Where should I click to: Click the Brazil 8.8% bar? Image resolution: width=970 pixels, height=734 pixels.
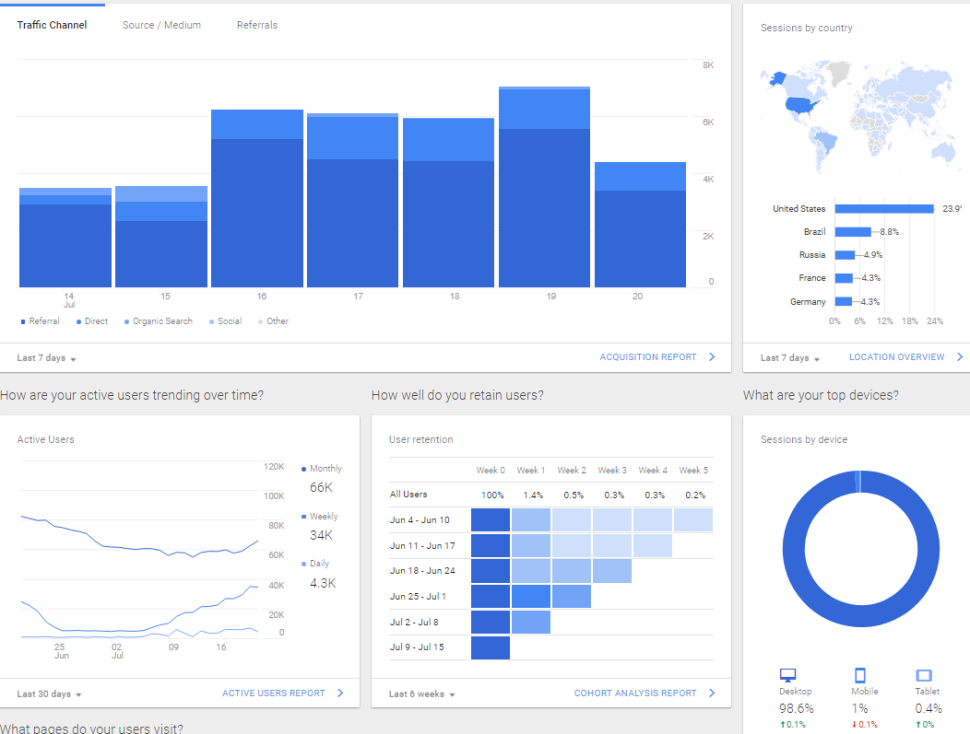(x=852, y=232)
